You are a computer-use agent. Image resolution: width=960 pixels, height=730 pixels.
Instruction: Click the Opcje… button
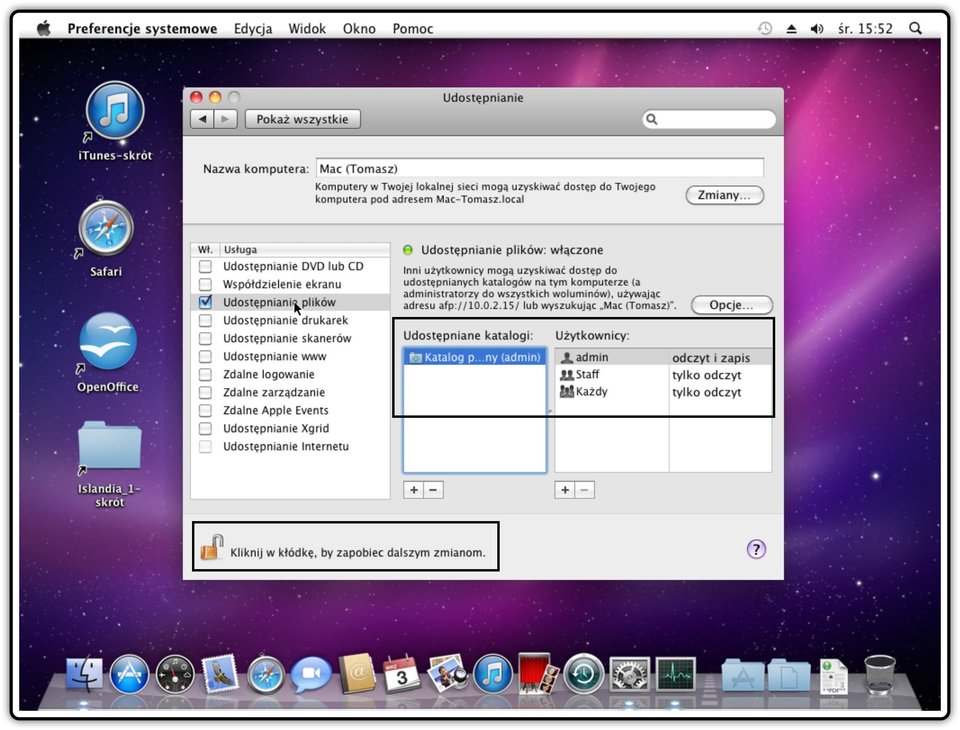pos(732,305)
